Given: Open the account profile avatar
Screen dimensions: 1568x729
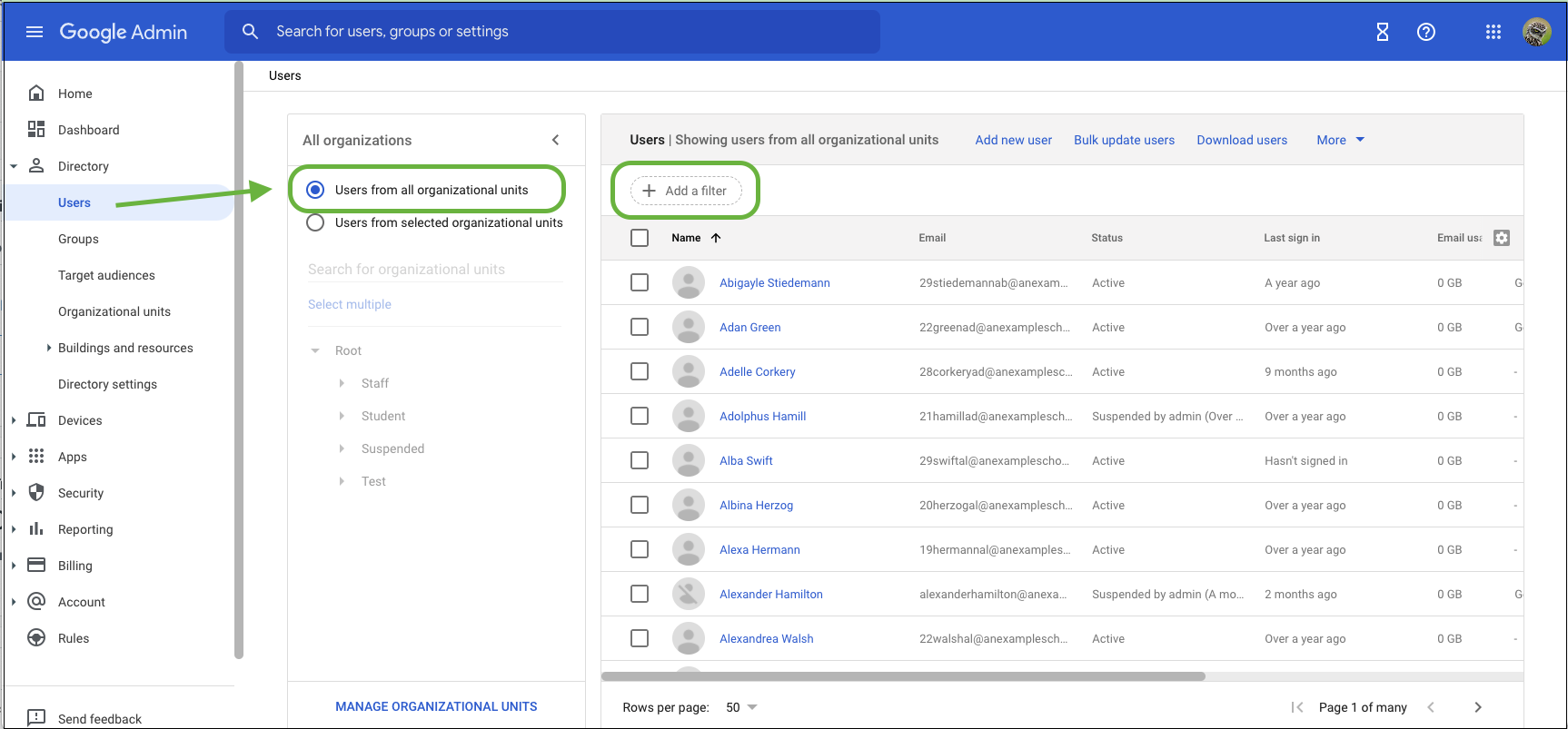Looking at the screenshot, I should point(1537,32).
